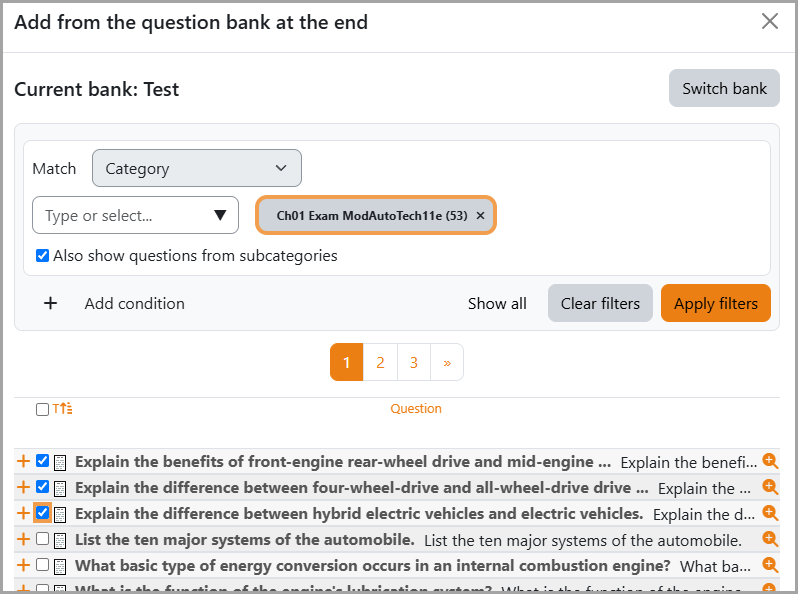Click preview magnifier for front-engine rear-wheel drive question
The image size is (798, 594).
tap(770, 461)
